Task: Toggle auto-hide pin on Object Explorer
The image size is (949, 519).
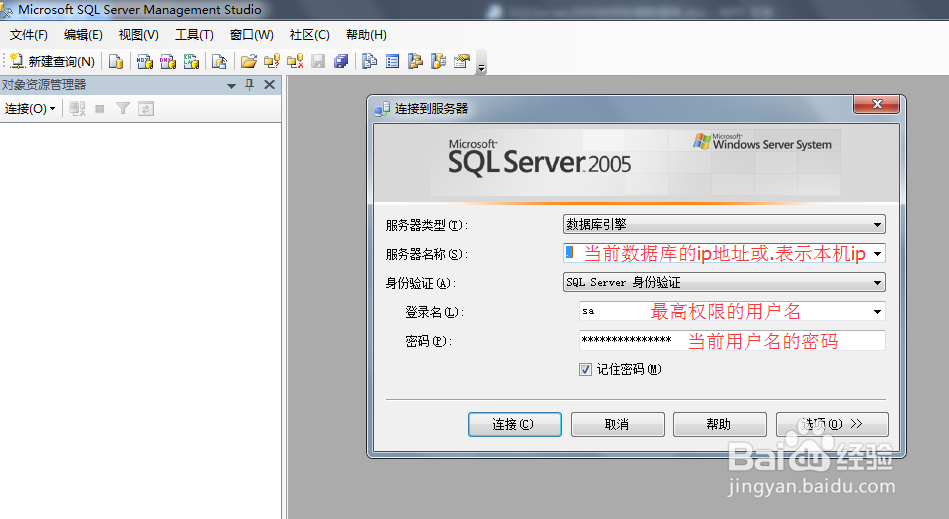Action: pyautogui.click(x=249, y=85)
